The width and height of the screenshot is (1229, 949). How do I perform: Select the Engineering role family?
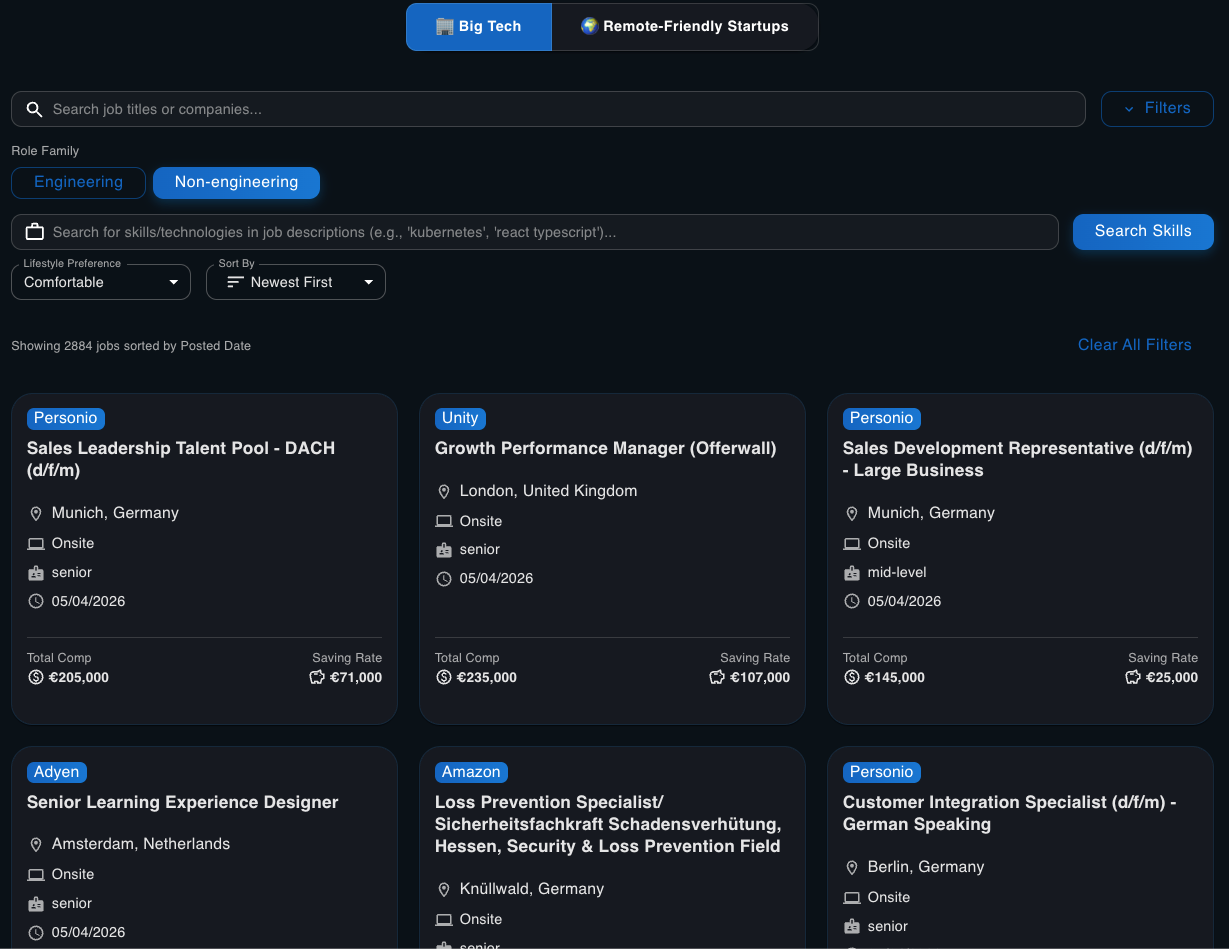tap(78, 182)
